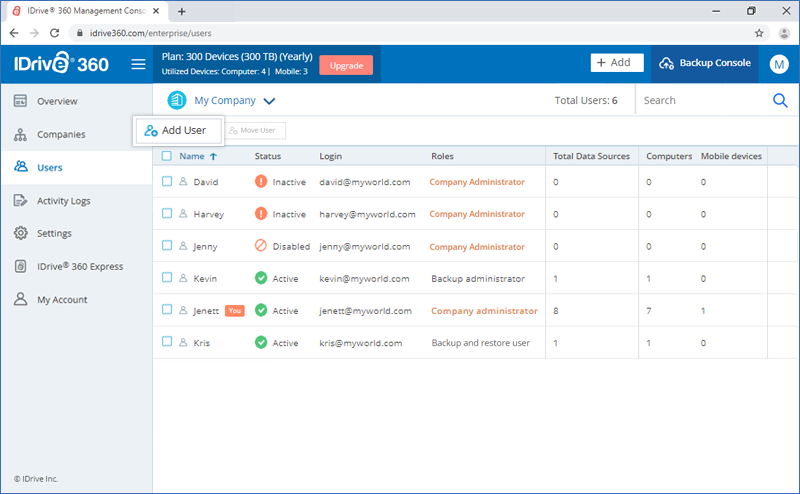Click Jenny's Company Administrator role link
The width and height of the screenshot is (800, 494).
coord(477,246)
